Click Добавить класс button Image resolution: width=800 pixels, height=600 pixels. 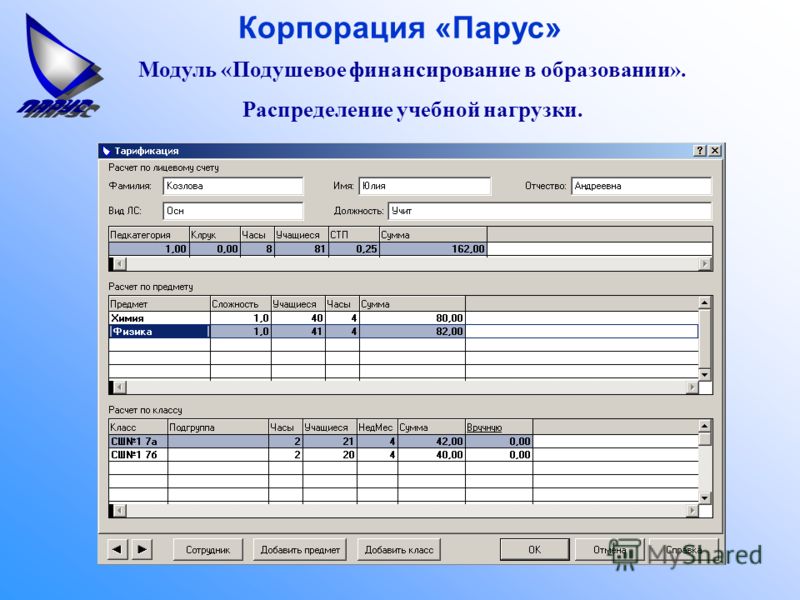pos(398,549)
